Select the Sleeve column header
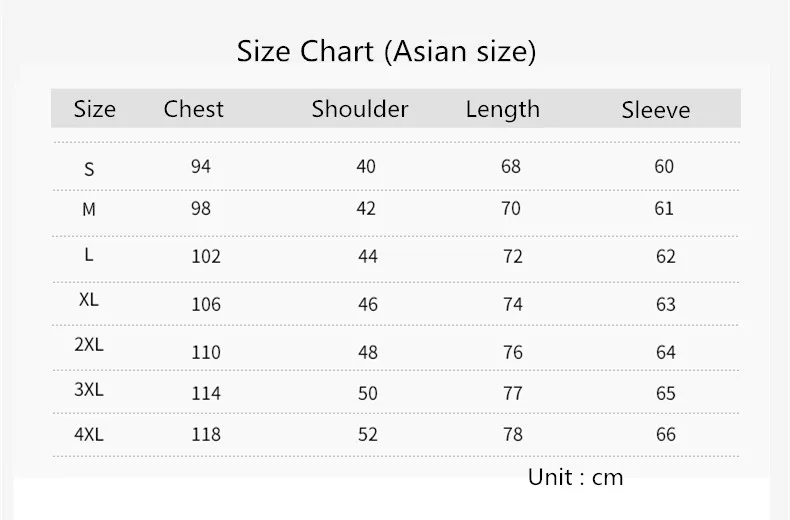Image resolution: width=790 pixels, height=520 pixels. click(655, 110)
